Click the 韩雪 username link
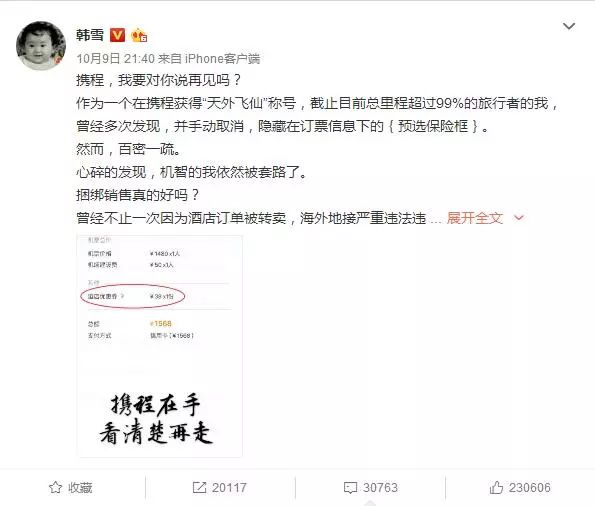This screenshot has height=506, width=595. 90,35
